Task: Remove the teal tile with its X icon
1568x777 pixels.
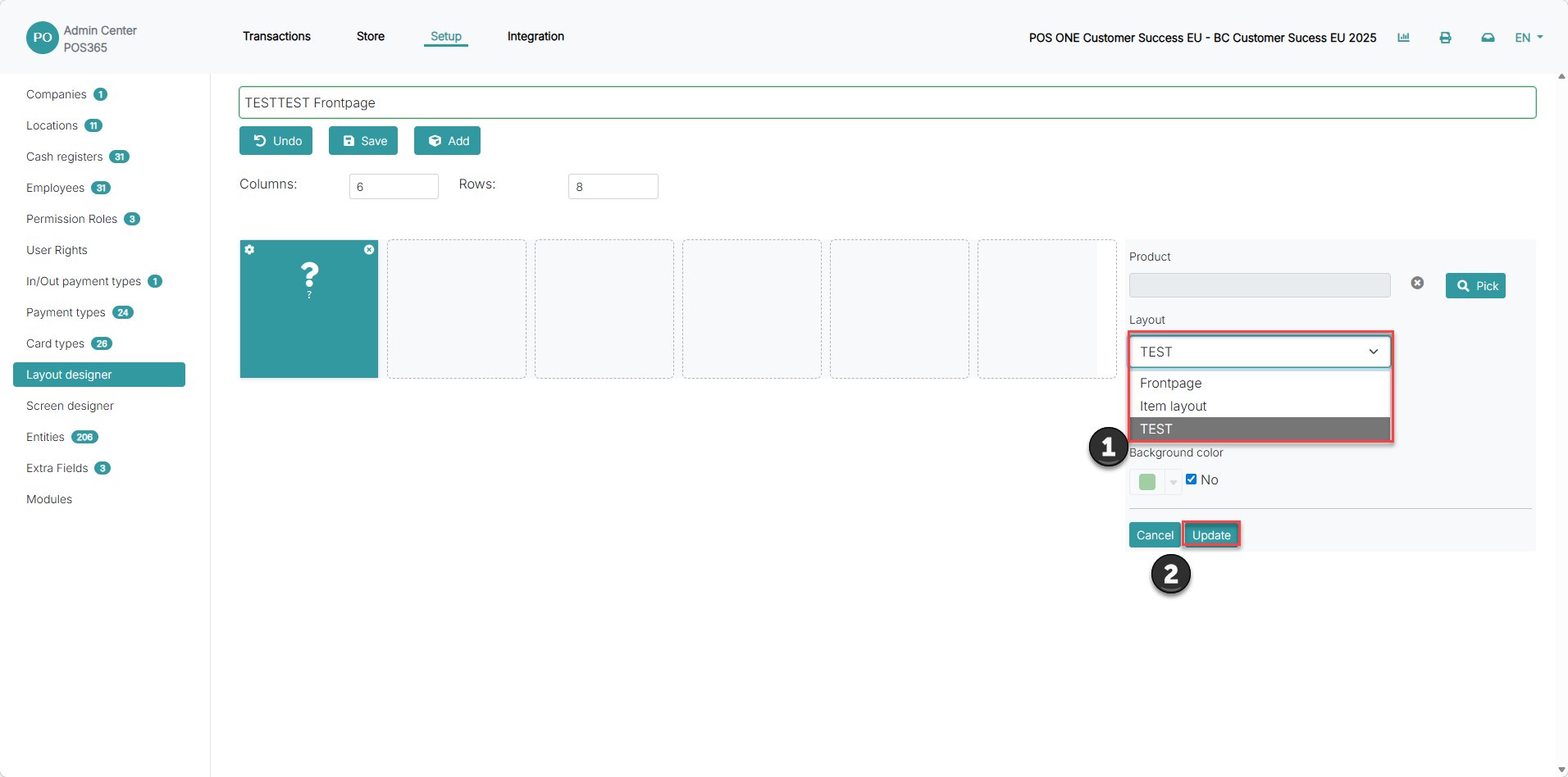Action: (369, 249)
